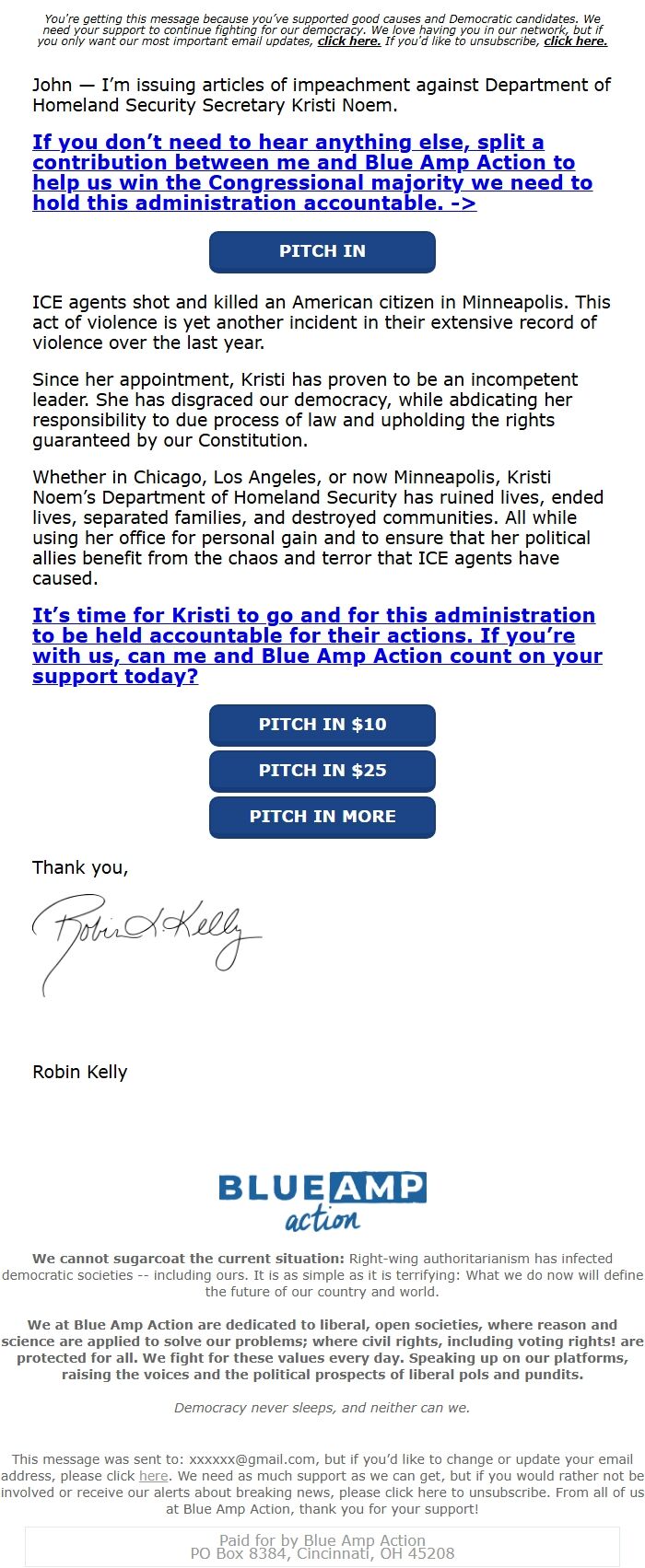Click the top 'click here' unsubscribe link
Image resolution: width=645 pixels, height=1568 pixels.
point(575,41)
